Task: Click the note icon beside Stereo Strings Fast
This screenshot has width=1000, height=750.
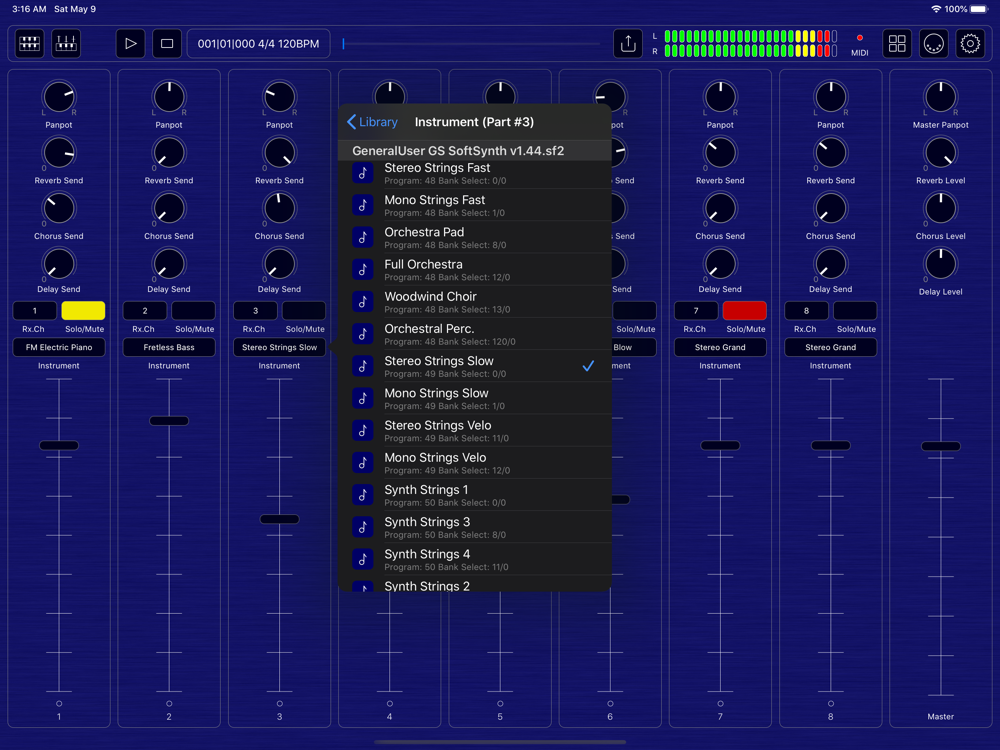Action: pos(363,172)
